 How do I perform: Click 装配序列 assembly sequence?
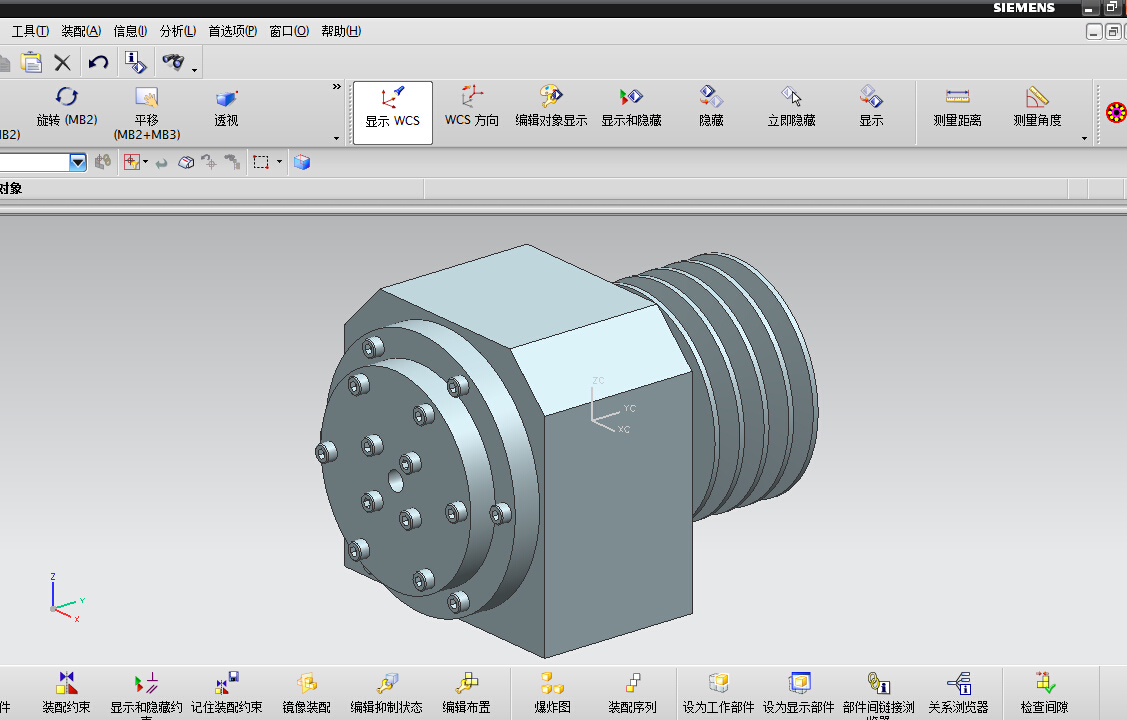coord(632,693)
